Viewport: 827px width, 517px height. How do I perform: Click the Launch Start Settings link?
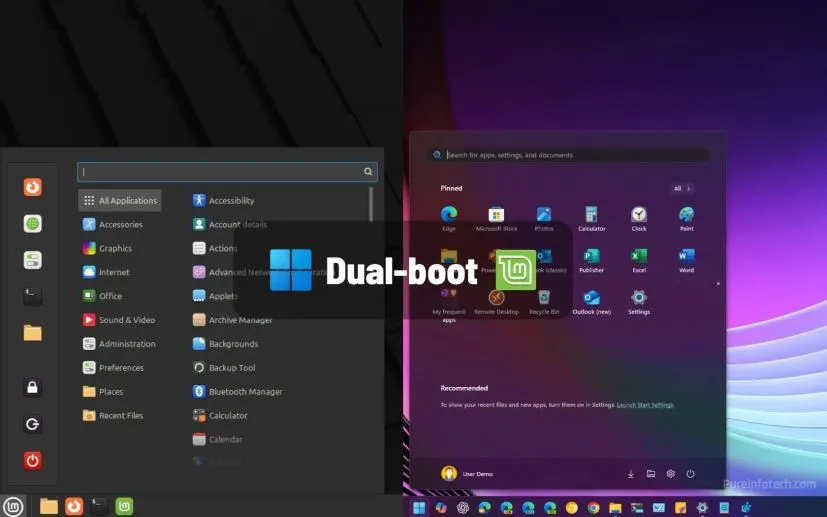pos(645,405)
